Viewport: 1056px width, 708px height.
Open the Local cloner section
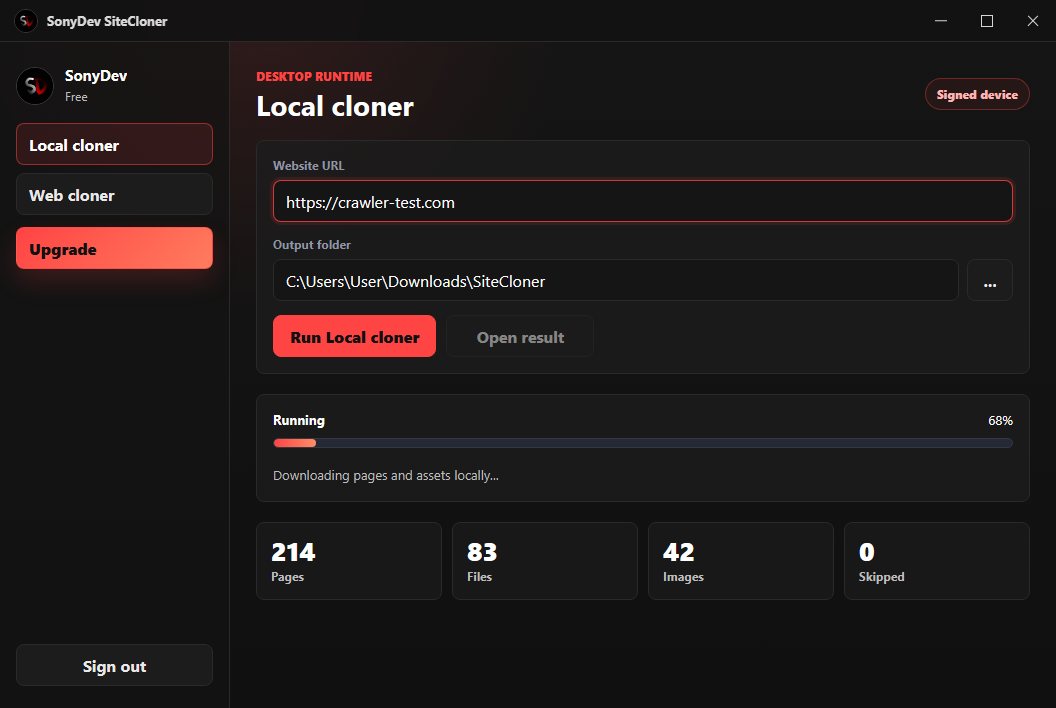tap(114, 144)
